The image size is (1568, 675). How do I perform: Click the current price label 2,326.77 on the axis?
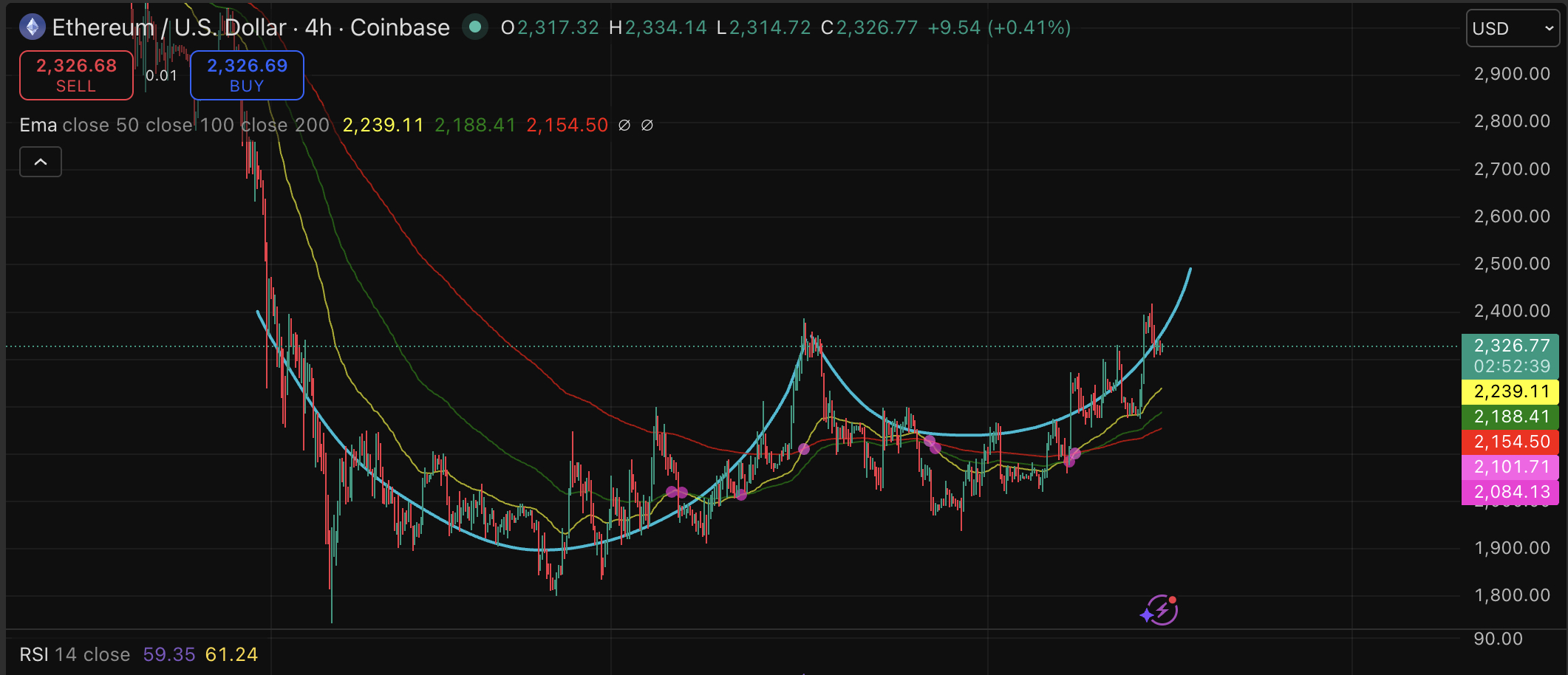1510,345
